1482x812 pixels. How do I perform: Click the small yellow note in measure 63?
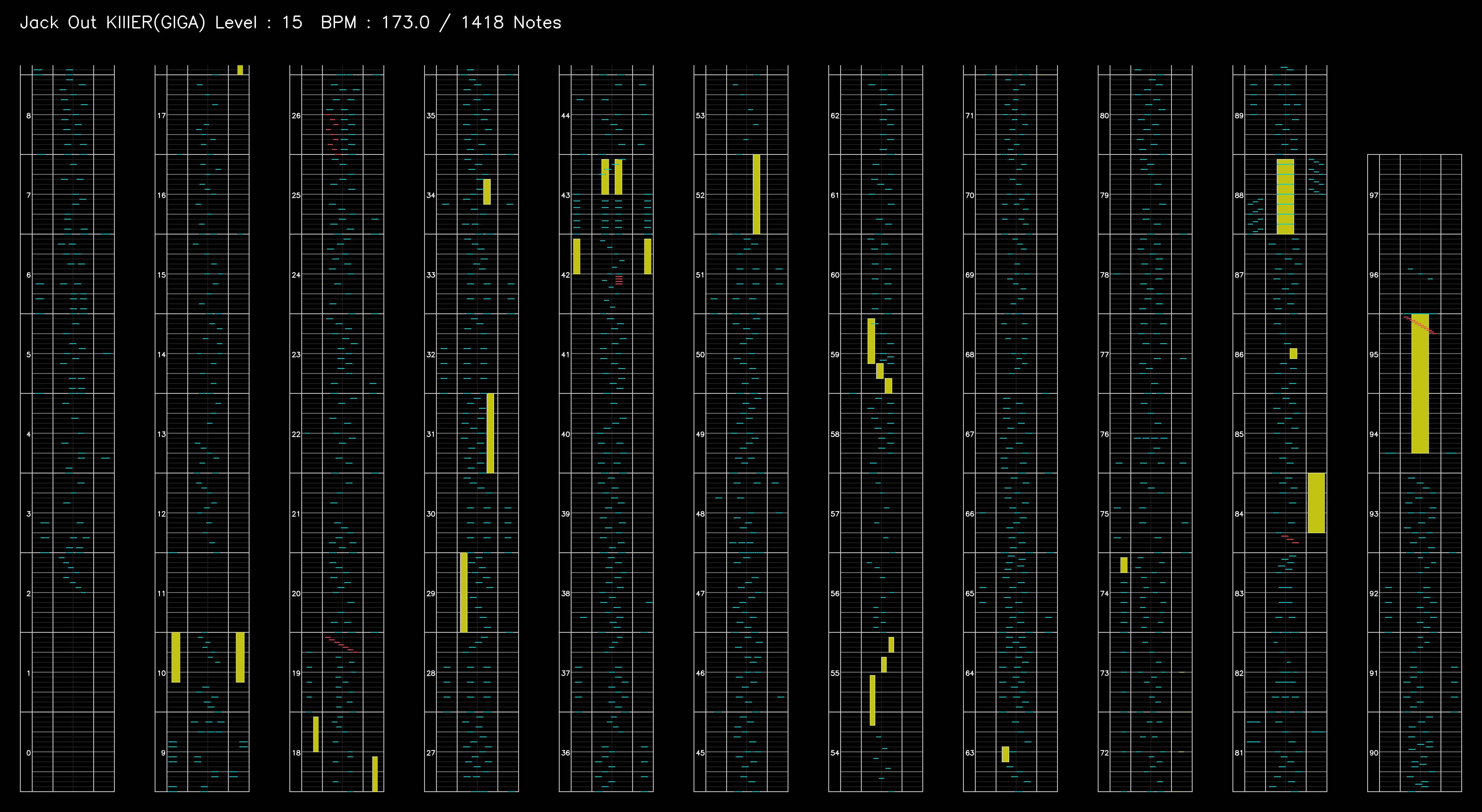point(1005,754)
